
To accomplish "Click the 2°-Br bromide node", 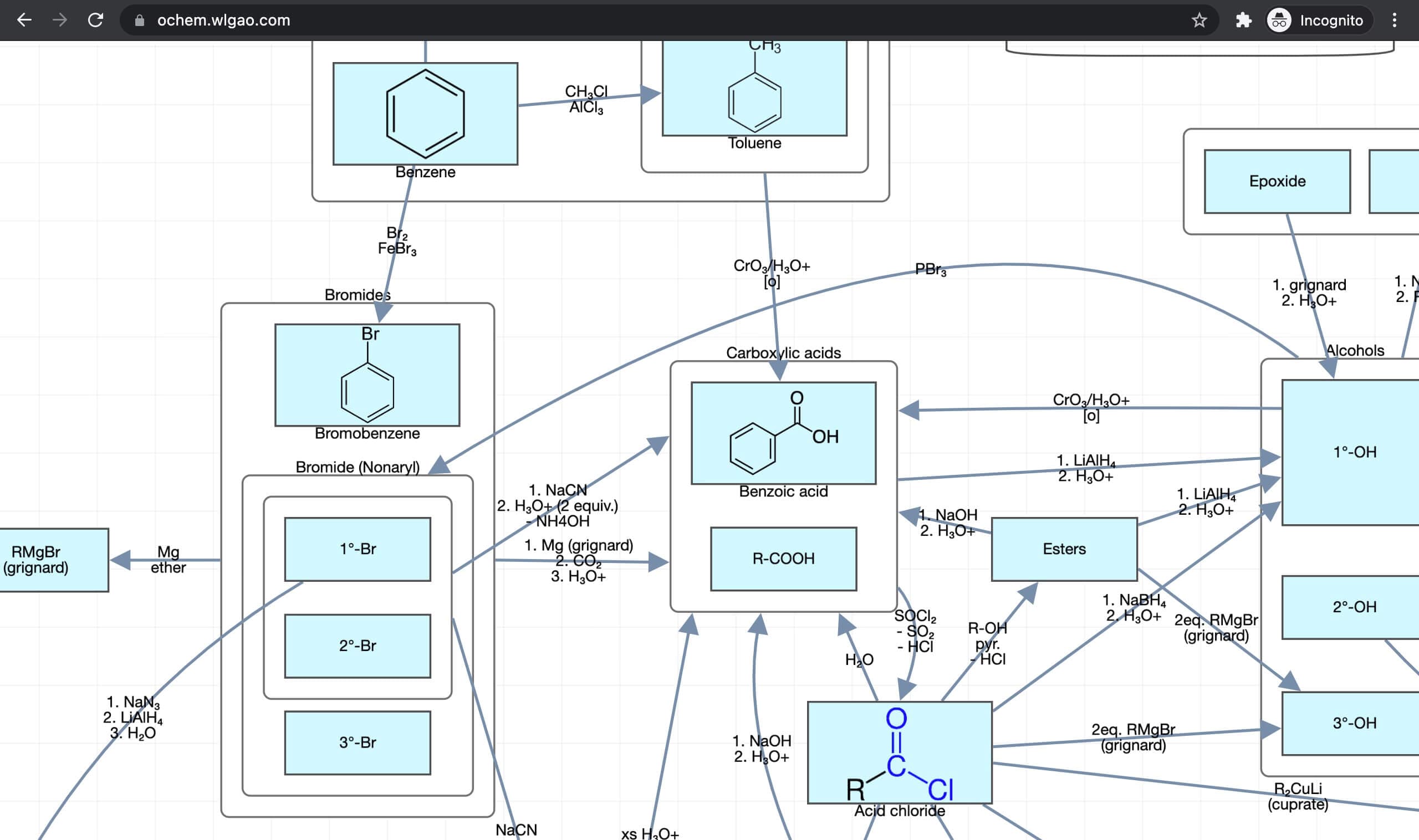I will 358,646.
